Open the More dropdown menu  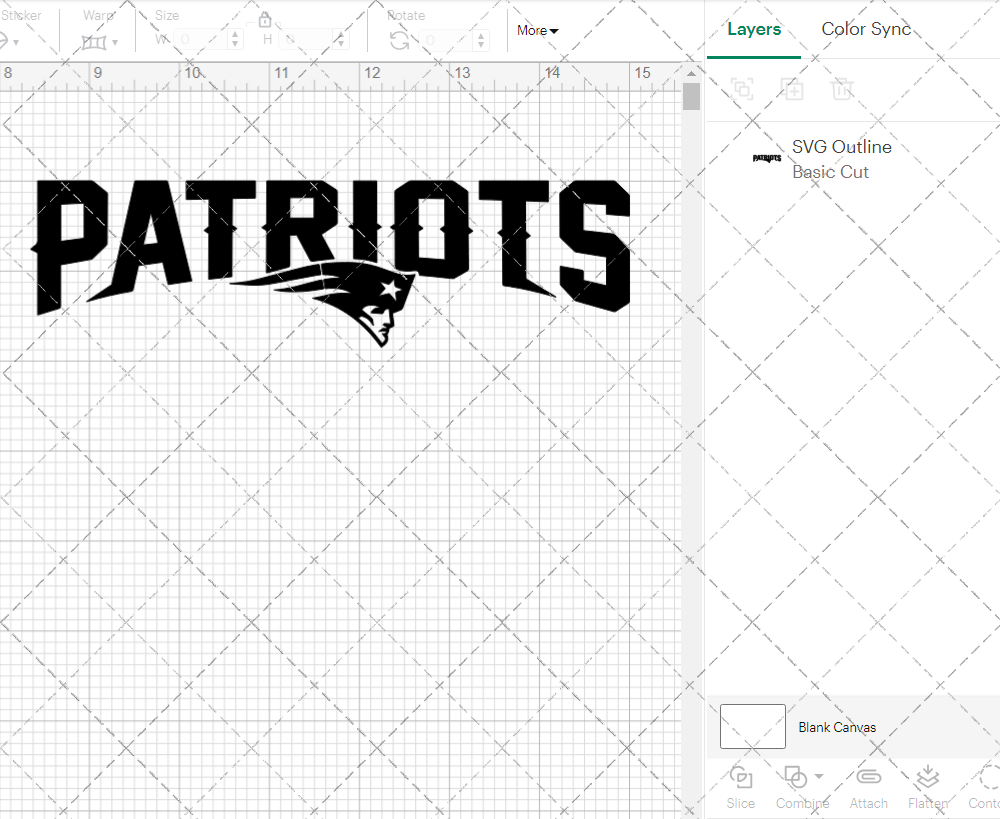coord(537,31)
